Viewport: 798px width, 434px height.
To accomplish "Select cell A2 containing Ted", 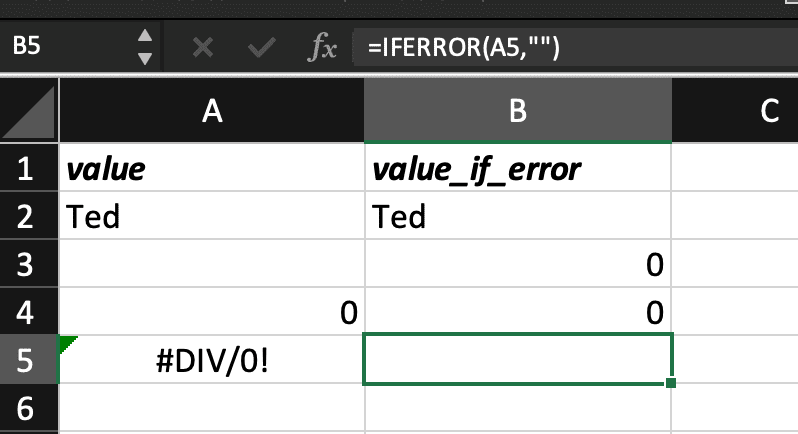I will [211, 216].
